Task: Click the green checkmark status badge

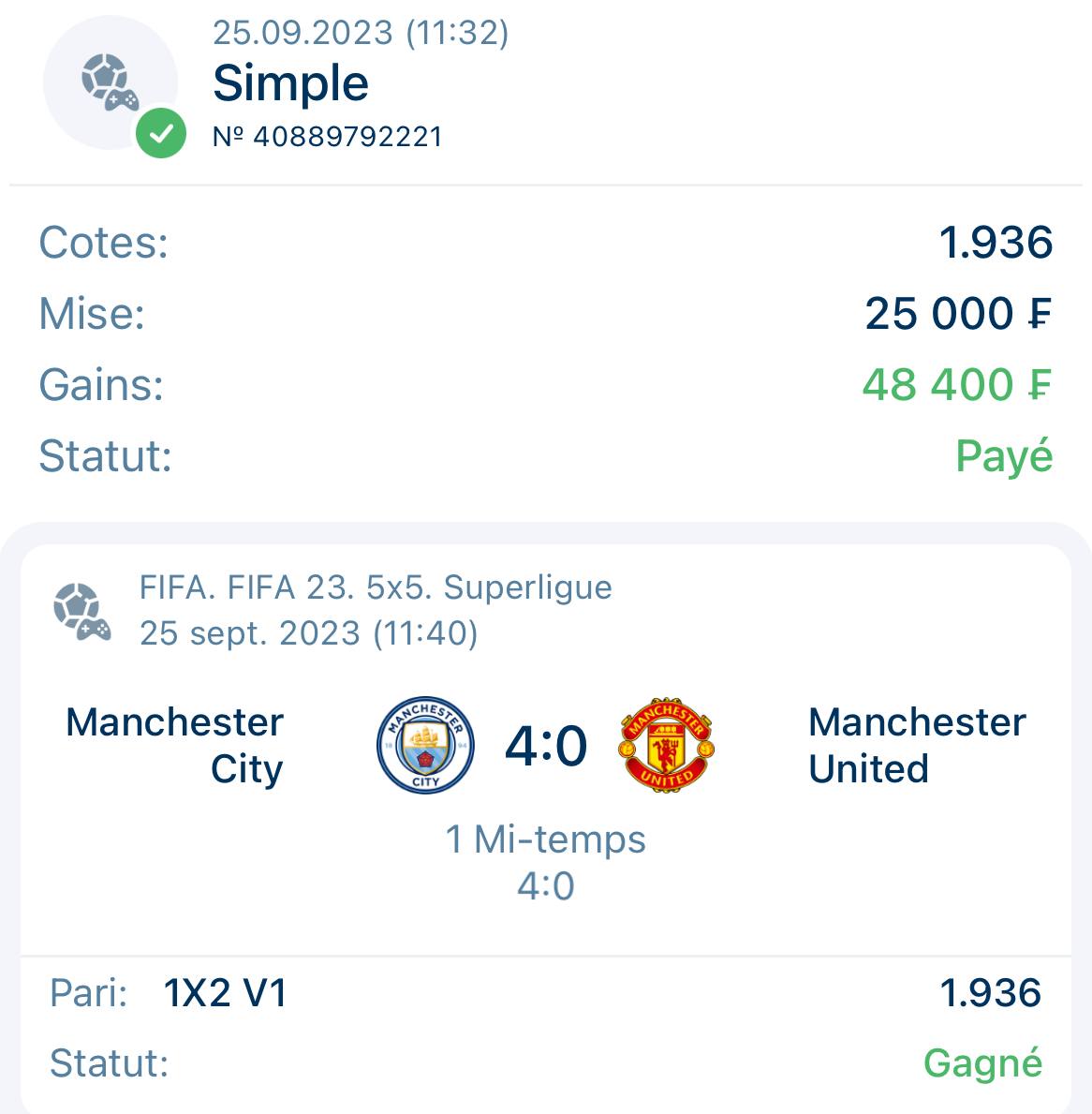Action: point(161,134)
